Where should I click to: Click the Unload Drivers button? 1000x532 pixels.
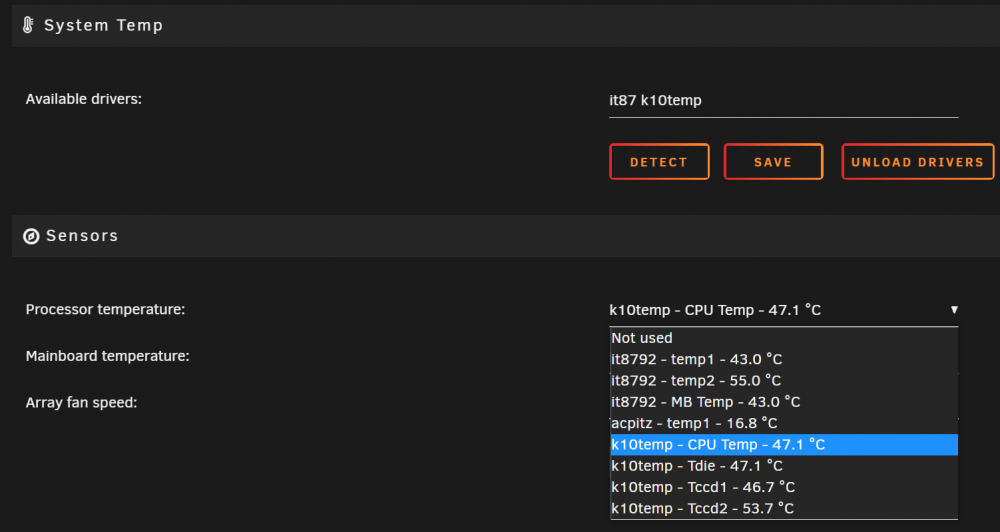pyautogui.click(x=917, y=162)
